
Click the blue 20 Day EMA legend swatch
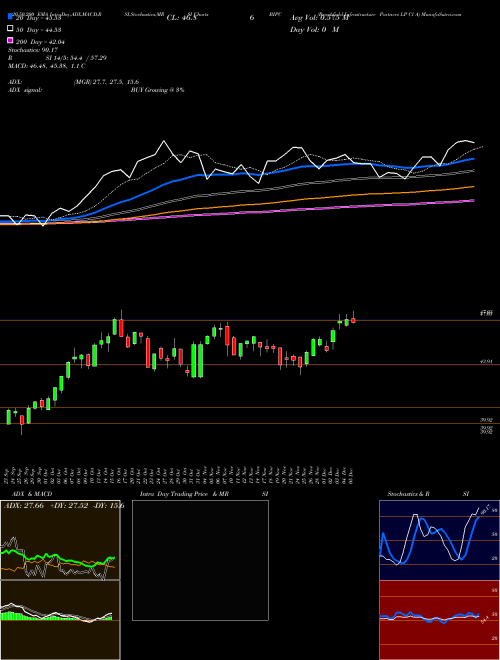(10, 16)
